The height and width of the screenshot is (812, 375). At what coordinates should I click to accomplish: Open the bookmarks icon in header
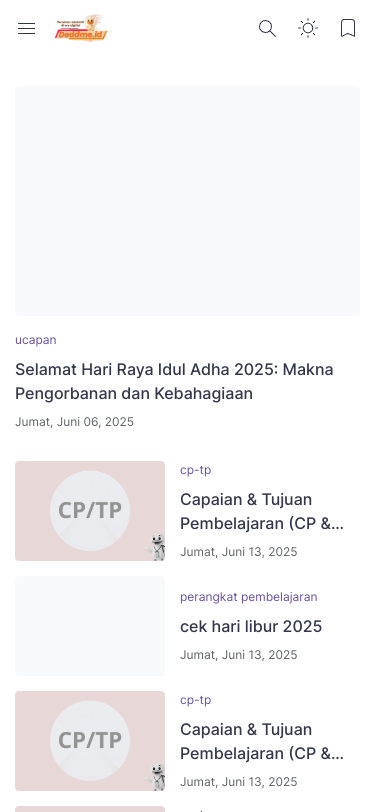click(348, 28)
